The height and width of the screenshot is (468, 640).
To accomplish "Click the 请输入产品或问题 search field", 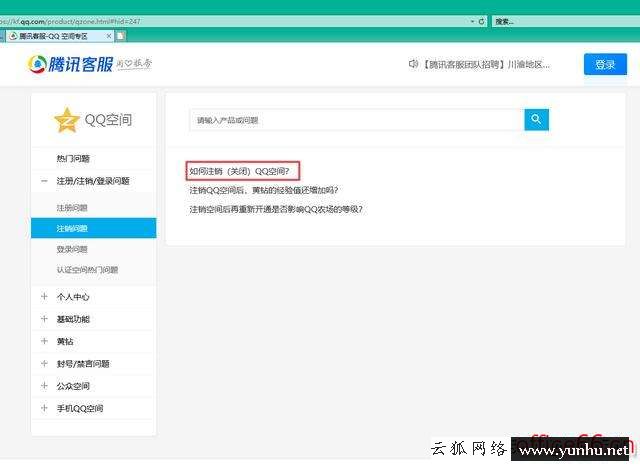I will pyautogui.click(x=356, y=120).
